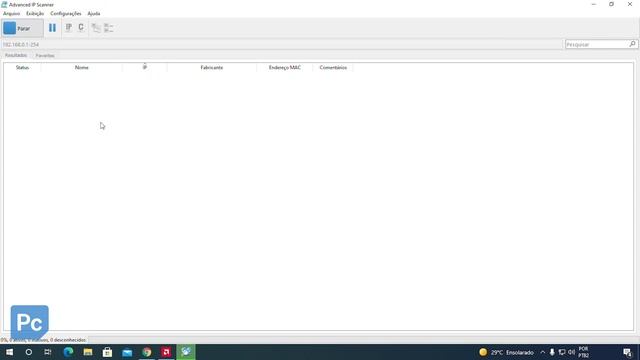The image size is (640, 360).
Task: Sort results by Nome column
Action: (x=82, y=67)
